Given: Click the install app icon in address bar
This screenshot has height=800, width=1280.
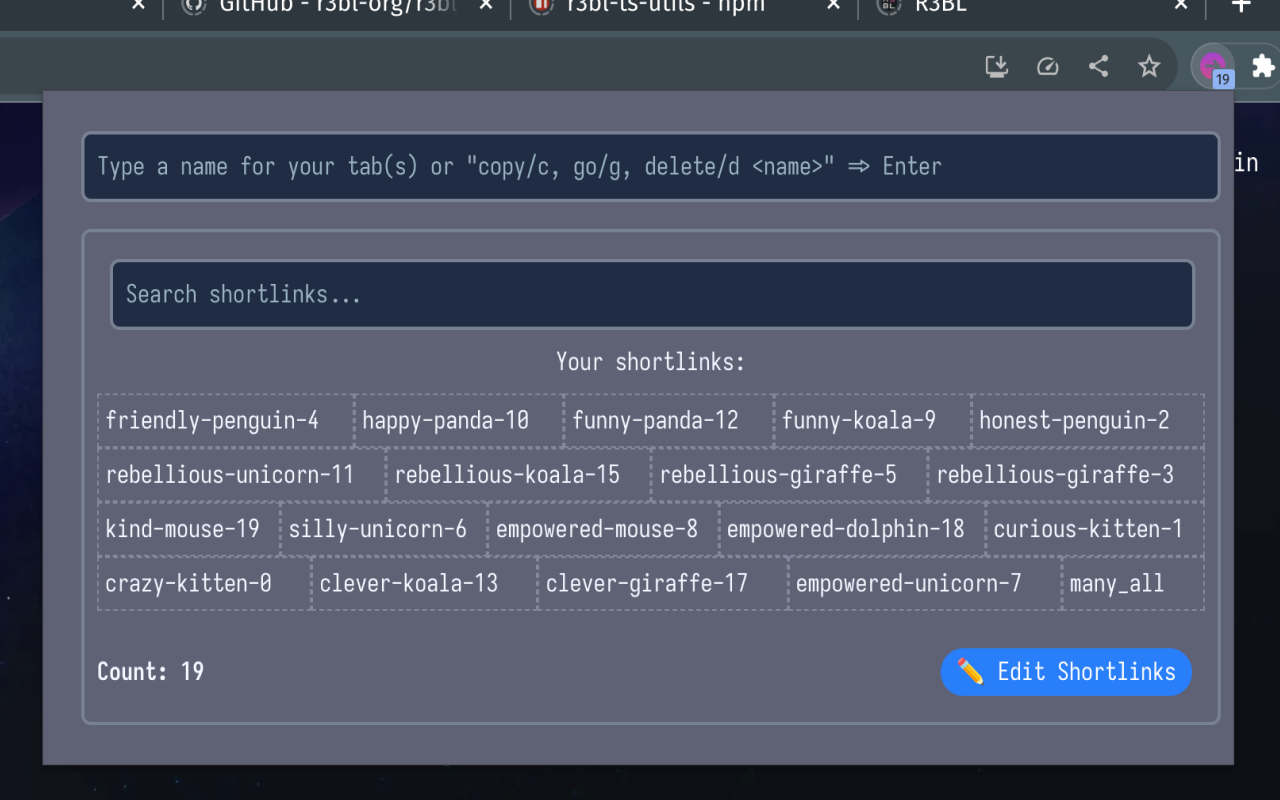Looking at the screenshot, I should 996,66.
